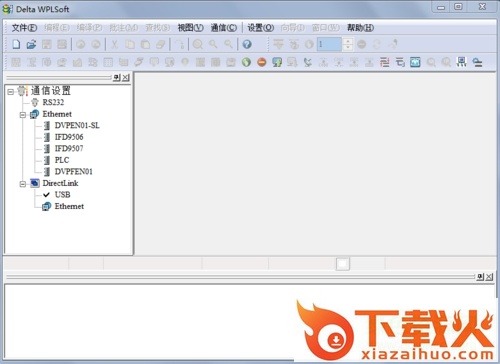
Task: Decrease the toolbar number with down arrow
Action: (348, 47)
